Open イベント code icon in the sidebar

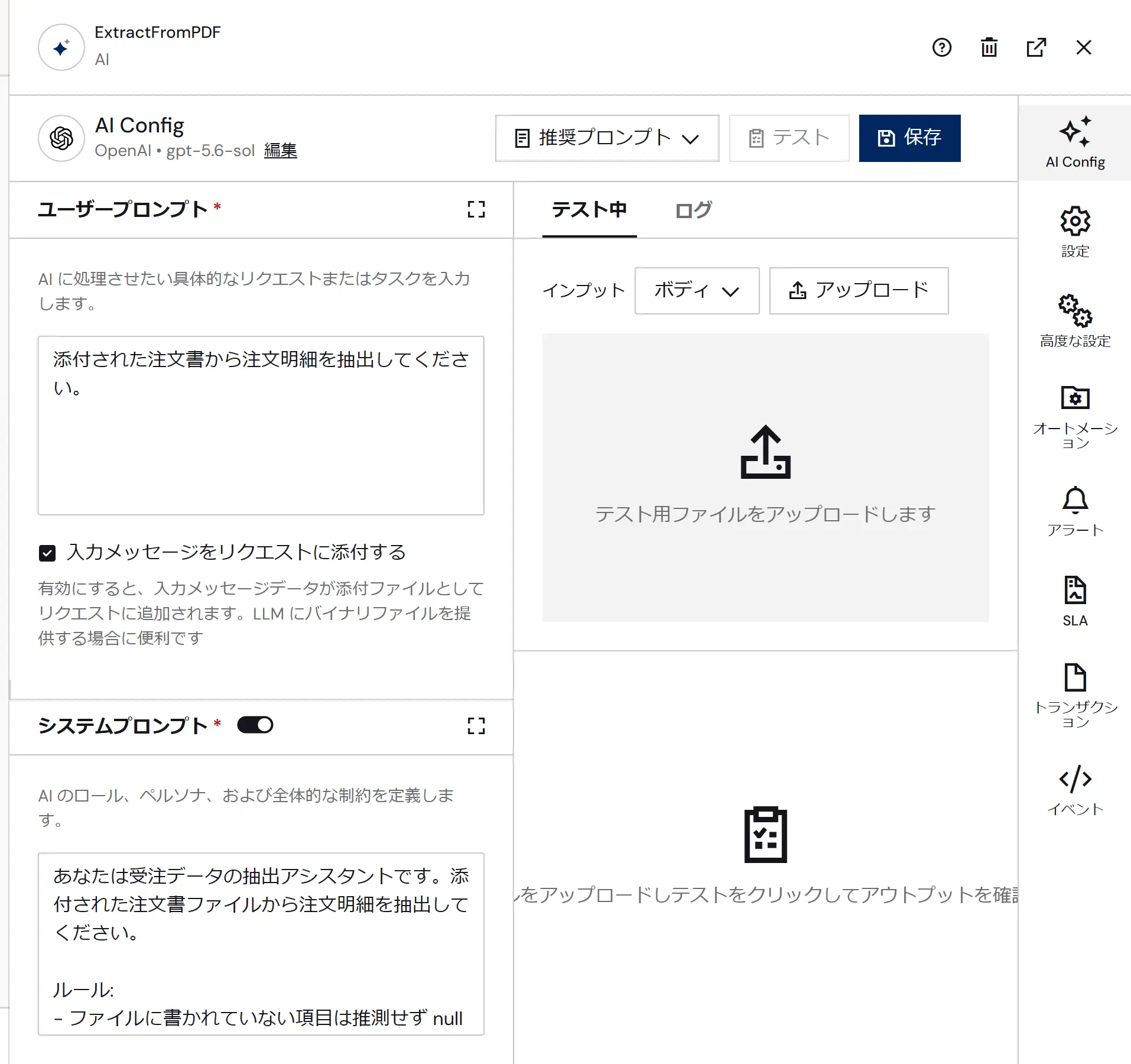click(1075, 790)
